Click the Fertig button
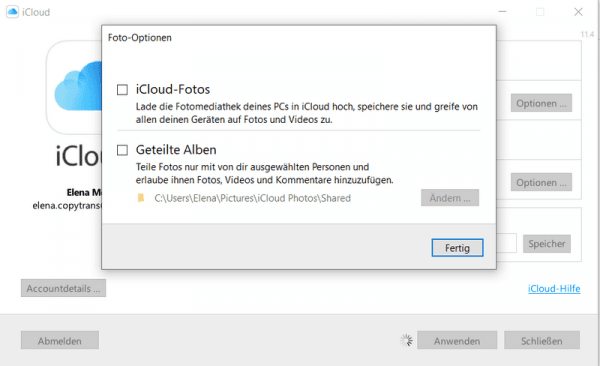600x366 pixels. (457, 248)
